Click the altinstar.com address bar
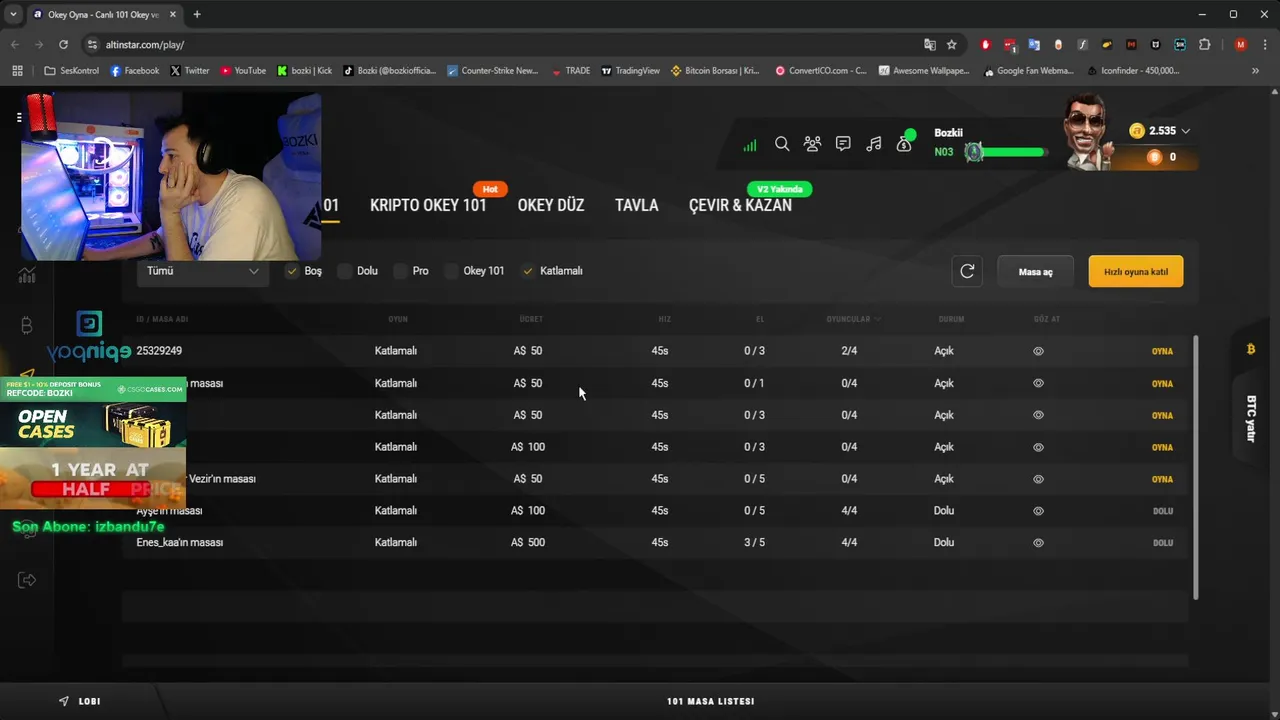 [x=500, y=45]
